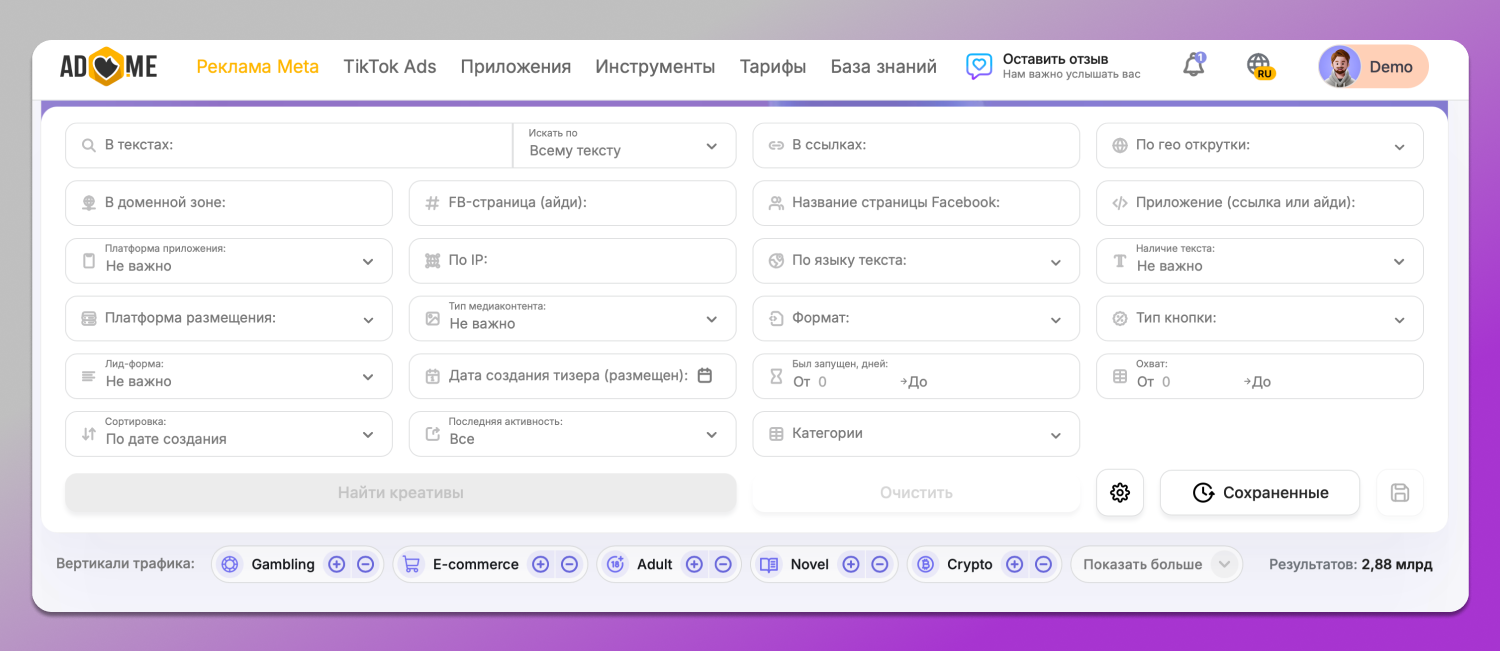Include Gambling vertical with plus button
The width and height of the screenshot is (1500, 651).
pyautogui.click(x=337, y=564)
